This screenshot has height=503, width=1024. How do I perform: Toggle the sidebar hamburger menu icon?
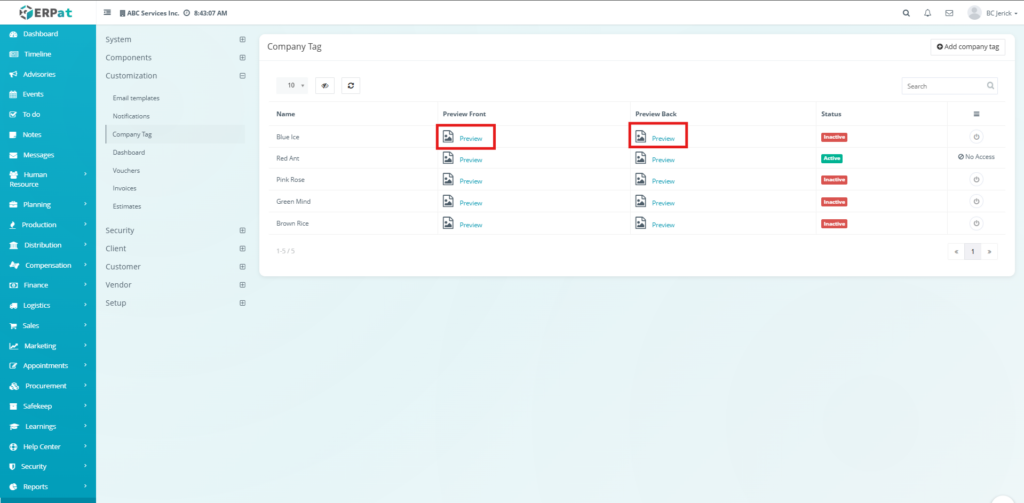(108, 13)
